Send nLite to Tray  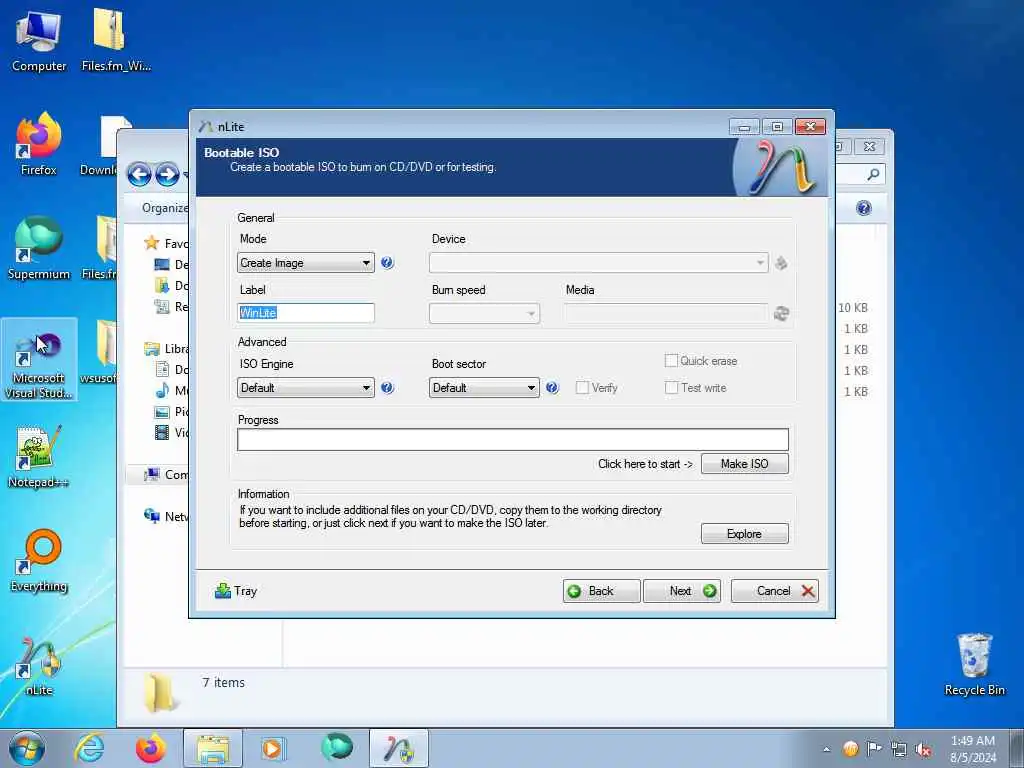pos(236,590)
